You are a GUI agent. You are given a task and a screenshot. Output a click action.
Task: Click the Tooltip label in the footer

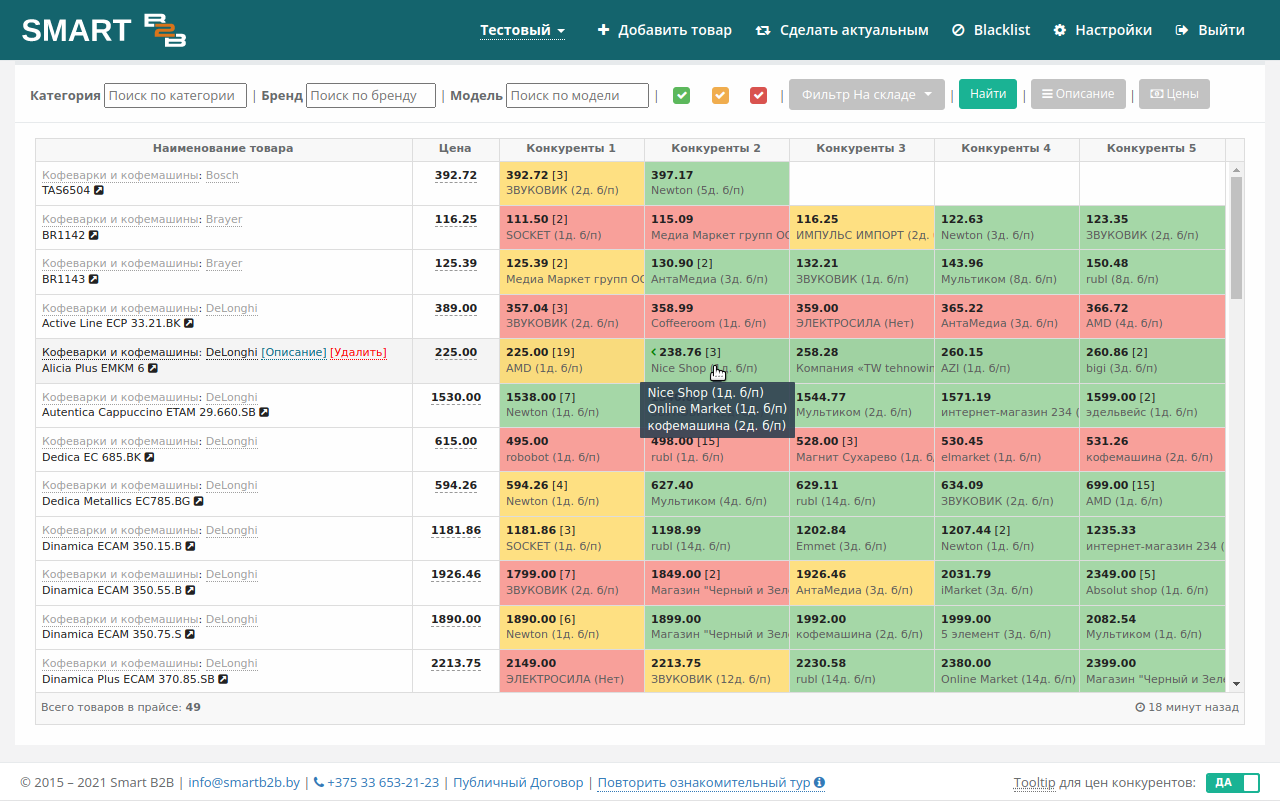pos(1034,783)
